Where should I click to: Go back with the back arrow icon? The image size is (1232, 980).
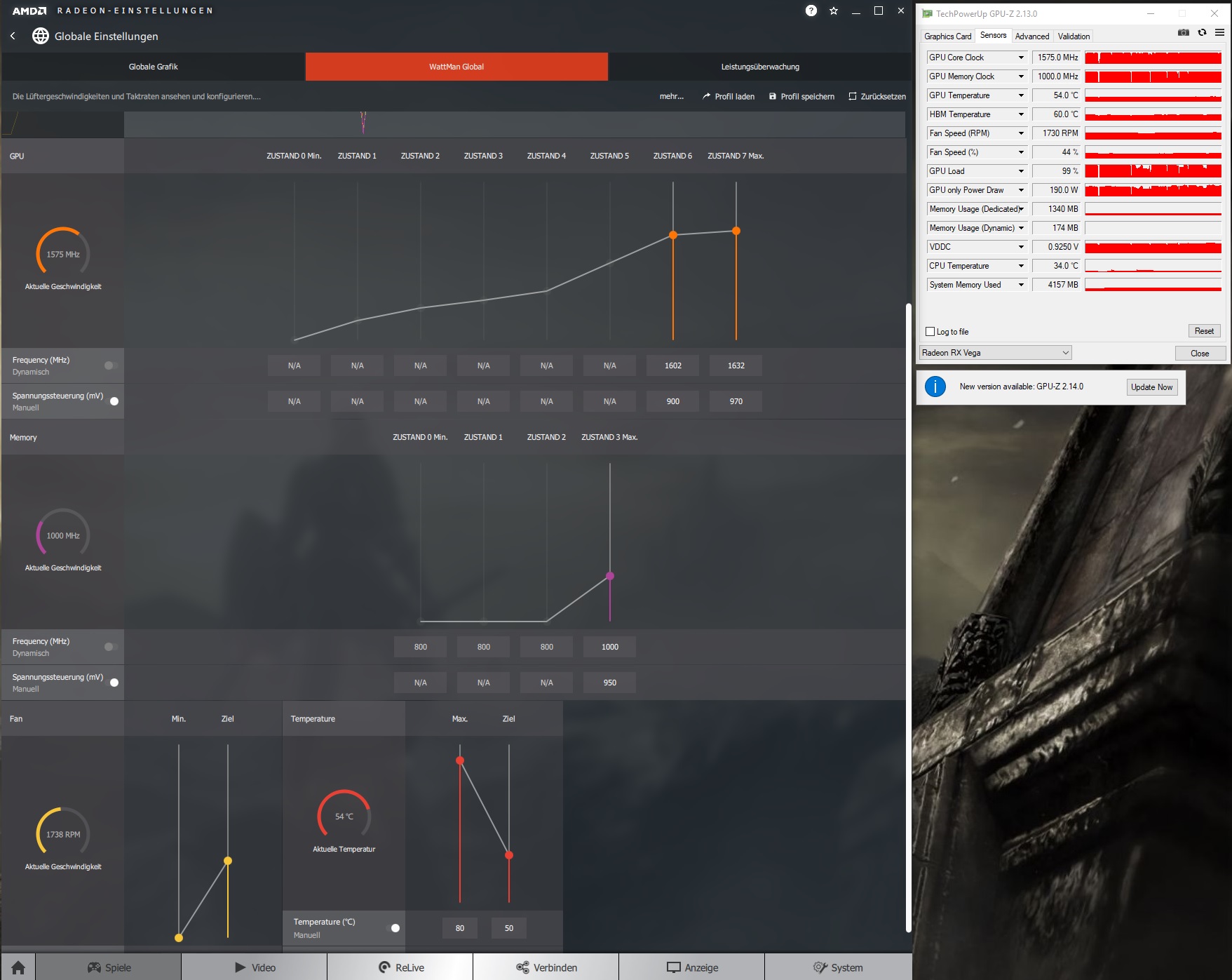tap(13, 36)
